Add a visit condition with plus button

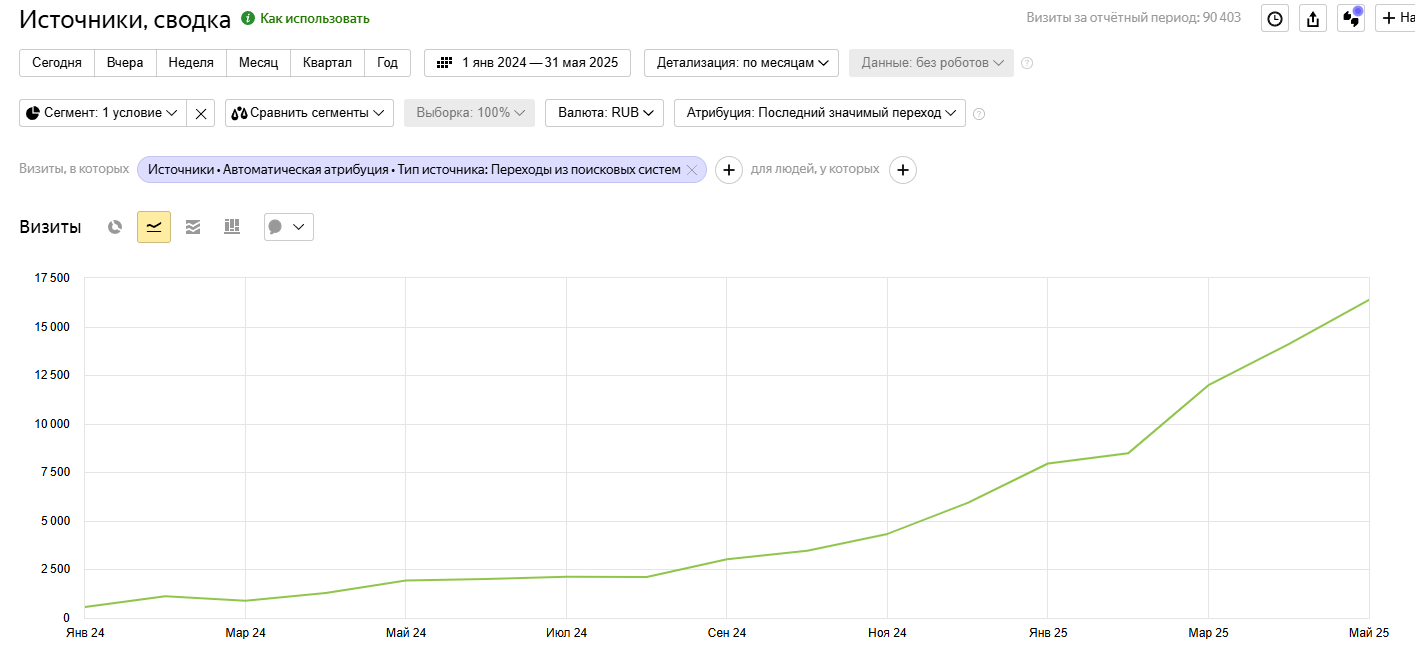pyautogui.click(x=729, y=170)
